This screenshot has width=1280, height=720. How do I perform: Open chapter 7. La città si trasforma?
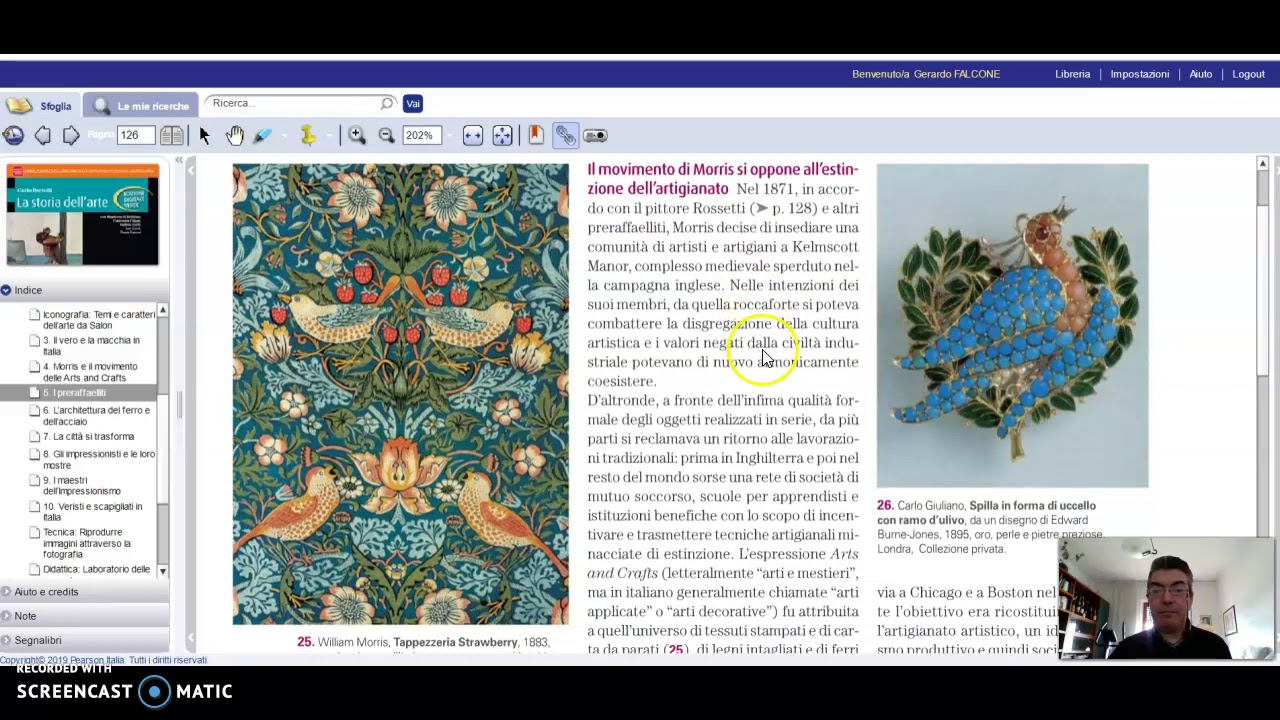tap(90, 437)
